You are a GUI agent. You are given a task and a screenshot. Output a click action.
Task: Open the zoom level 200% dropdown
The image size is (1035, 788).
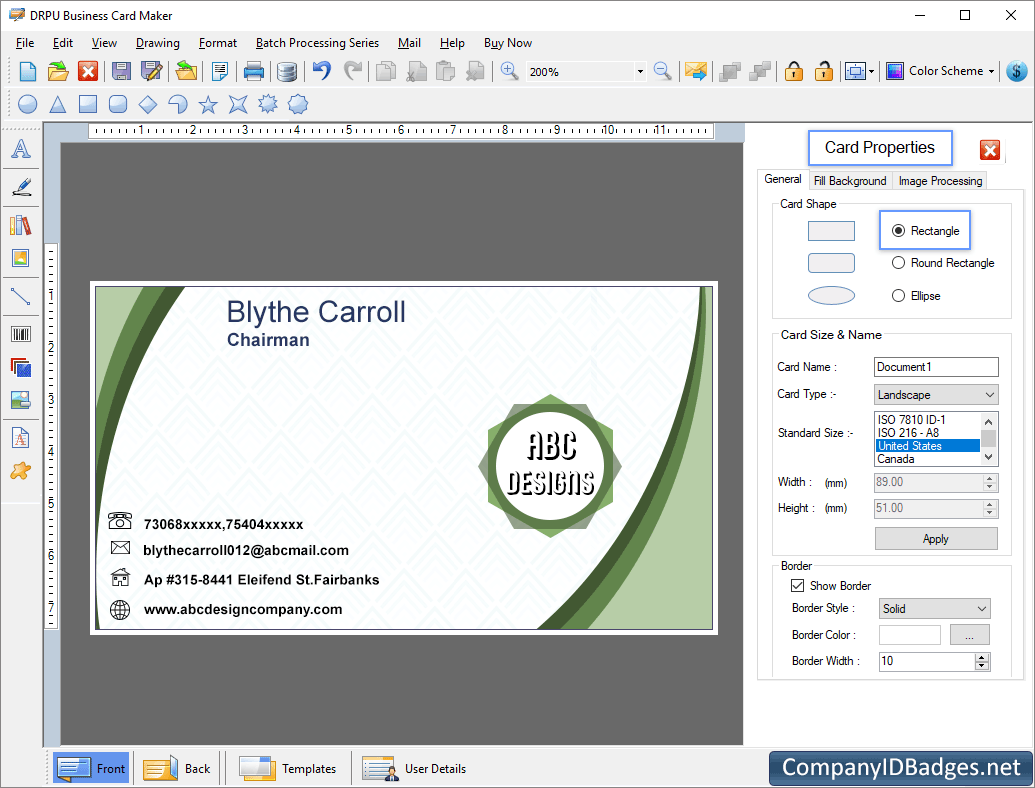point(640,71)
